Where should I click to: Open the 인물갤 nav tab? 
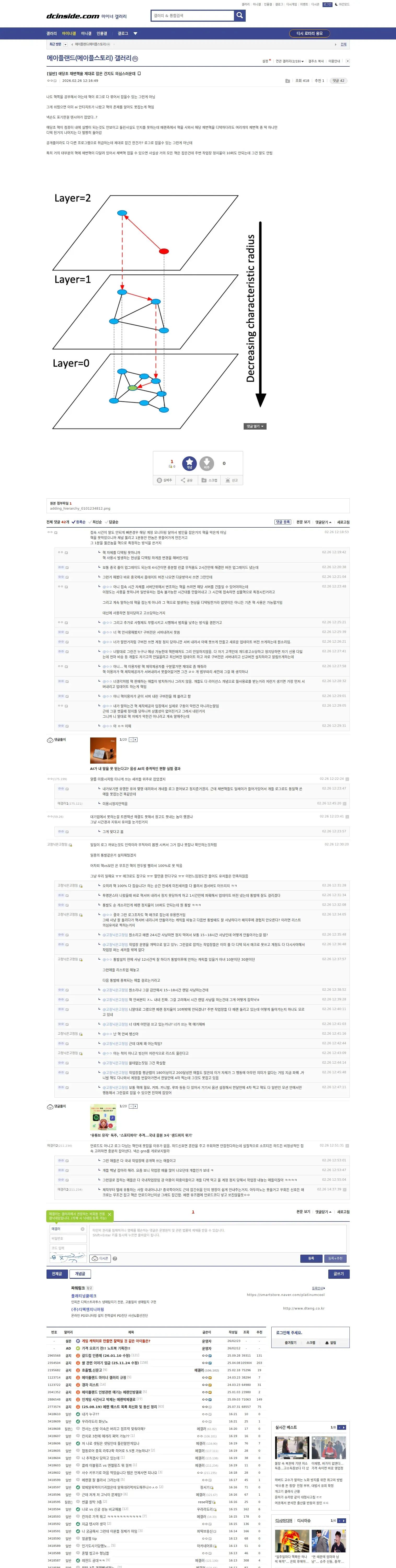[x=102, y=33]
